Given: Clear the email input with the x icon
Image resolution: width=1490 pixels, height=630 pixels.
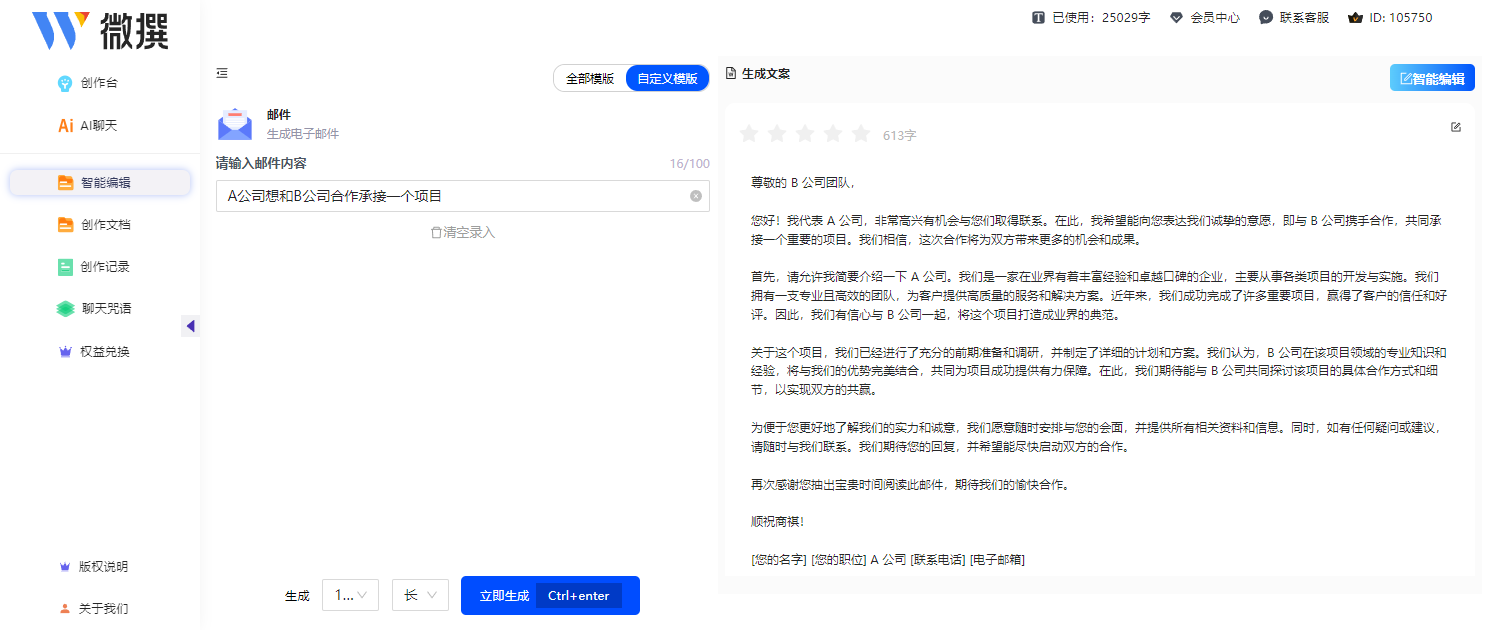Looking at the screenshot, I should point(695,196).
